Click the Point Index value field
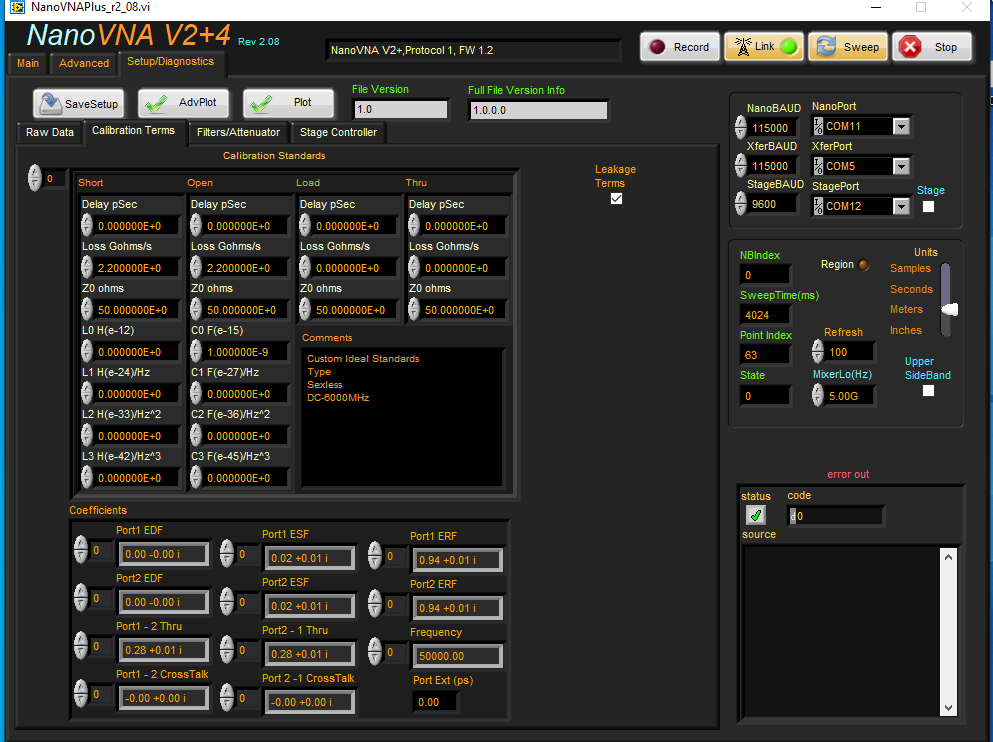The width and height of the screenshot is (993, 742). click(x=765, y=355)
